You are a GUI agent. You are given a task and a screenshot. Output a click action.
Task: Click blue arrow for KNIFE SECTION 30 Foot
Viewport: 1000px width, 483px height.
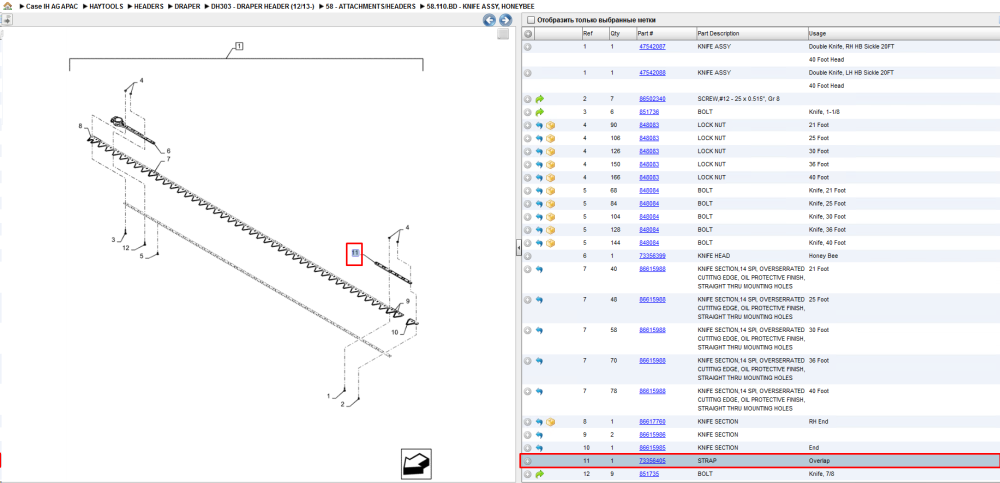540,331
